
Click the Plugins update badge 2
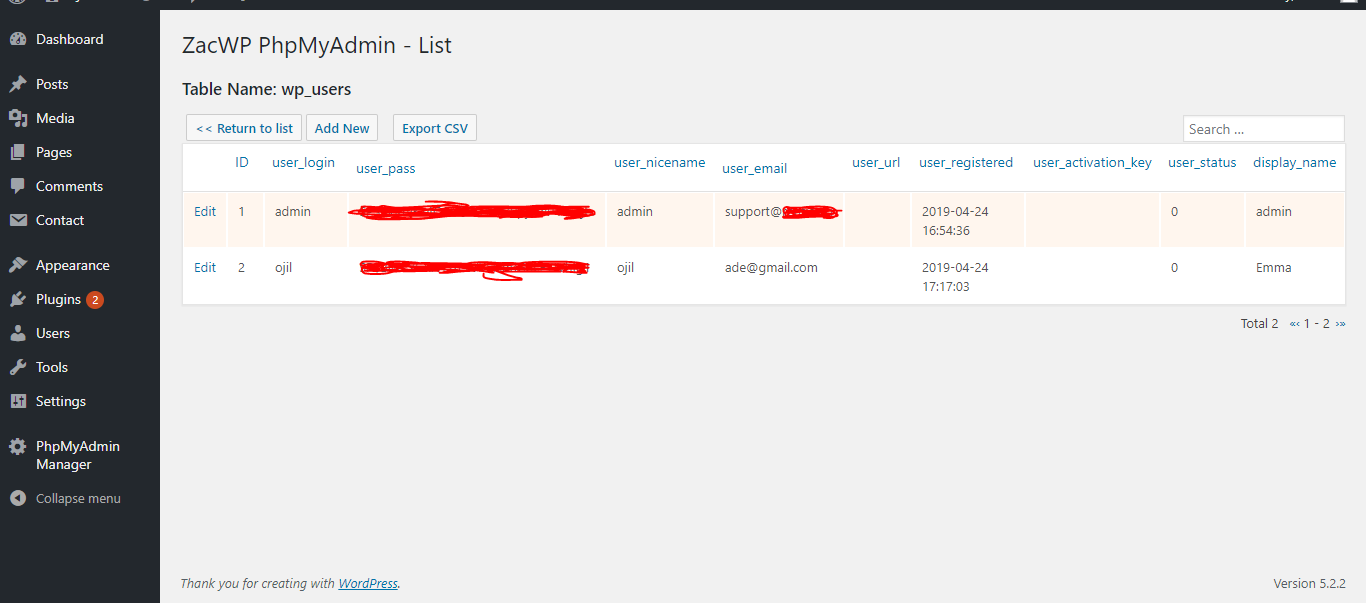coord(94,300)
